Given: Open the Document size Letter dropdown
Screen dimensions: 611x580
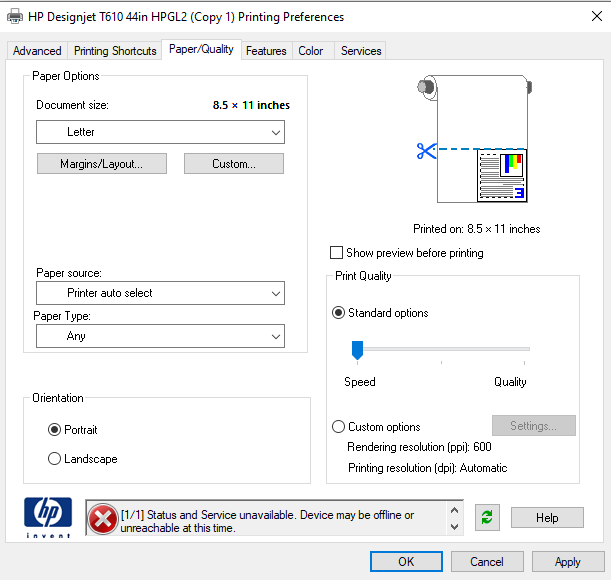Looking at the screenshot, I should tap(160, 132).
